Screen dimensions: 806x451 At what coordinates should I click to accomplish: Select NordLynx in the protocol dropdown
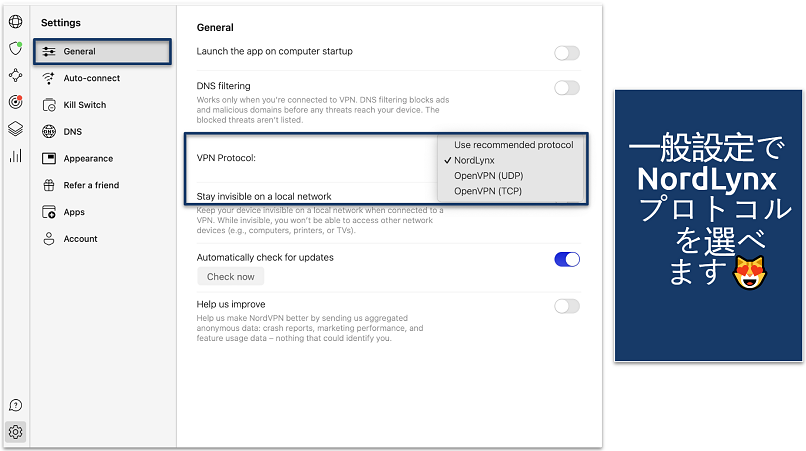[474, 160]
